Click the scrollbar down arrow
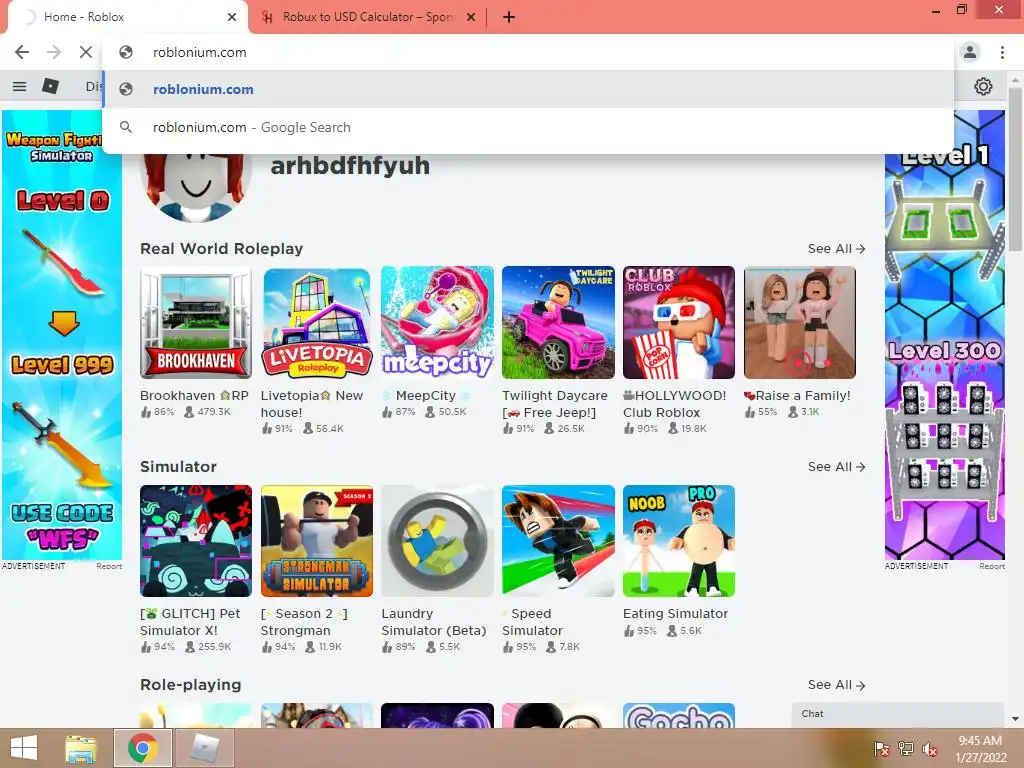 [x=1015, y=720]
